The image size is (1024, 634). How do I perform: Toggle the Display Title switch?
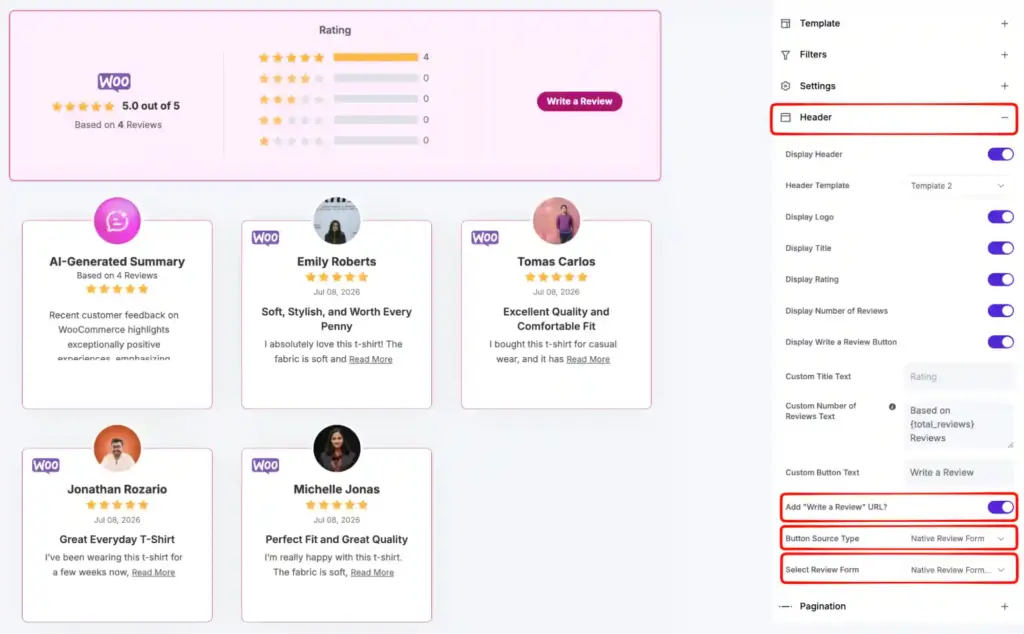[1000, 248]
